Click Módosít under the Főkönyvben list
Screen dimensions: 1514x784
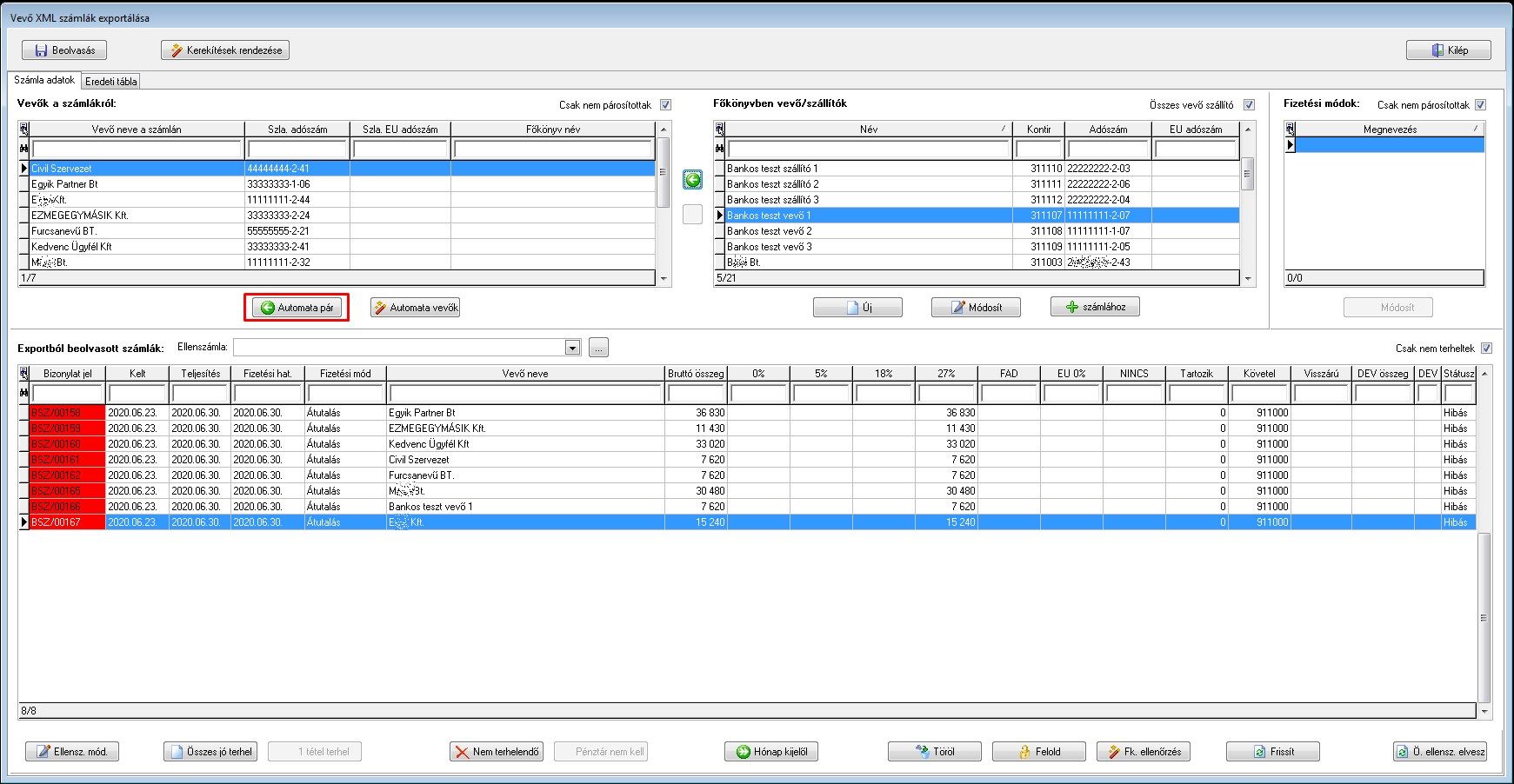pyautogui.click(x=976, y=308)
